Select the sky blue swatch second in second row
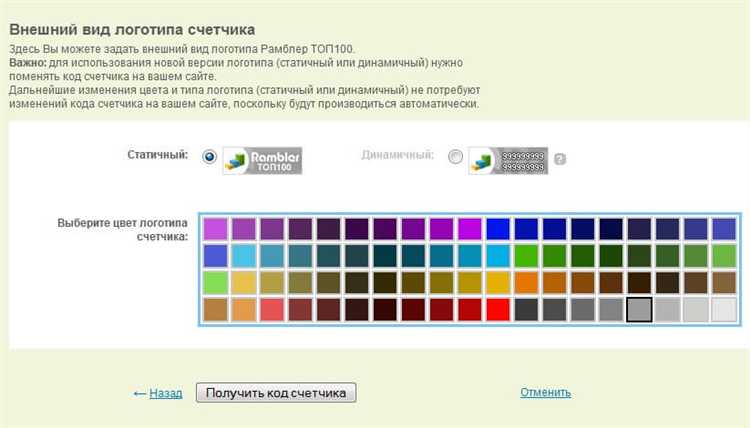This screenshot has height=428, width=750. pos(243,256)
